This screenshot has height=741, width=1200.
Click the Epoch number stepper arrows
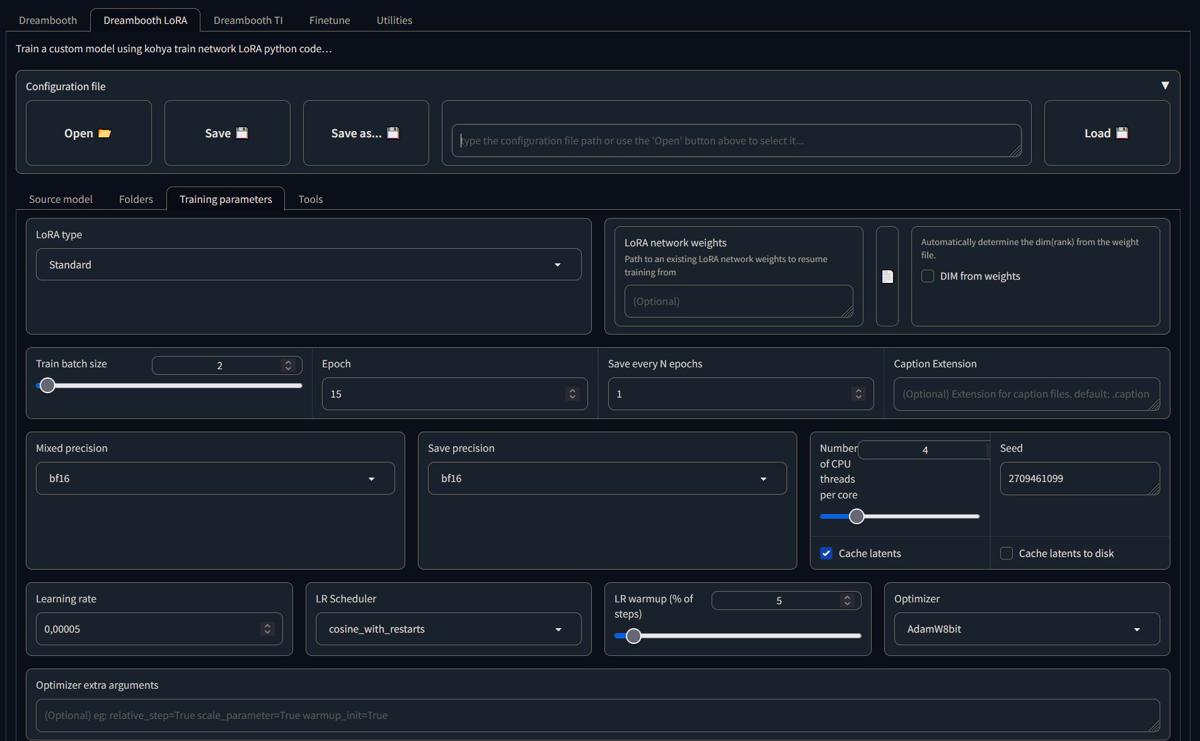[x=572, y=394]
